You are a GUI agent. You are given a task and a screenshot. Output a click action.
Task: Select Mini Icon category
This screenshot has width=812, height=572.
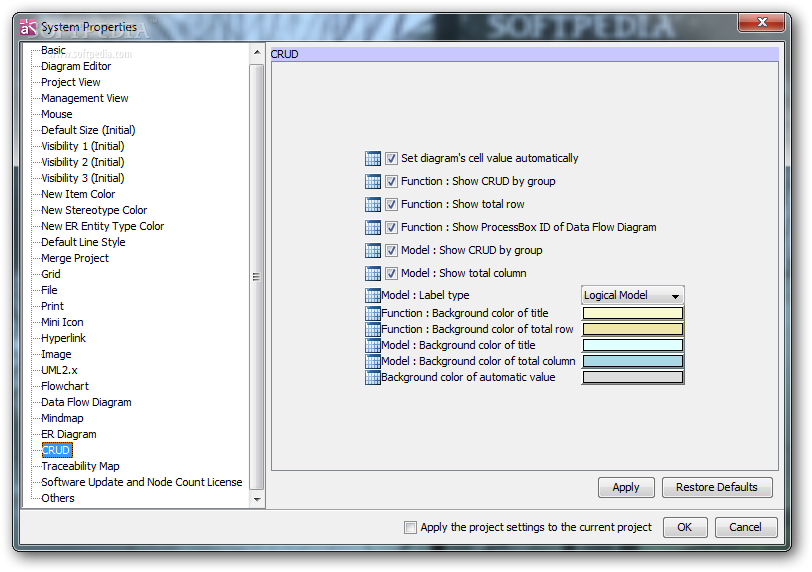(x=62, y=322)
